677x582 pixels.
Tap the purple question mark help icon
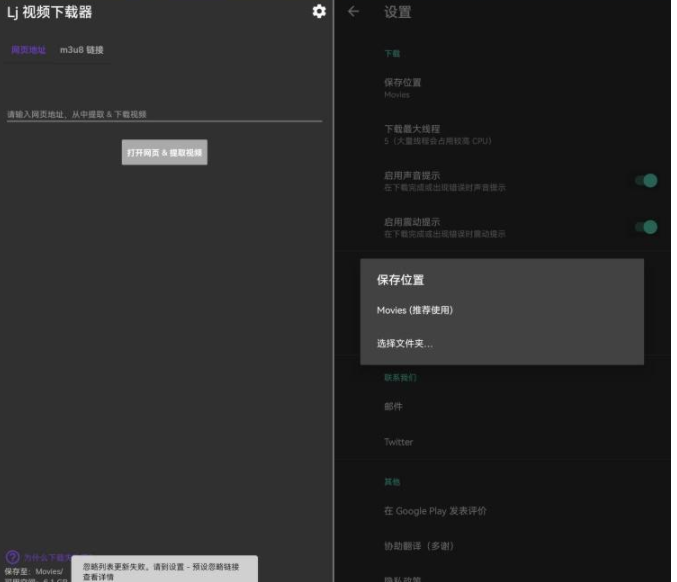[x=12, y=557]
